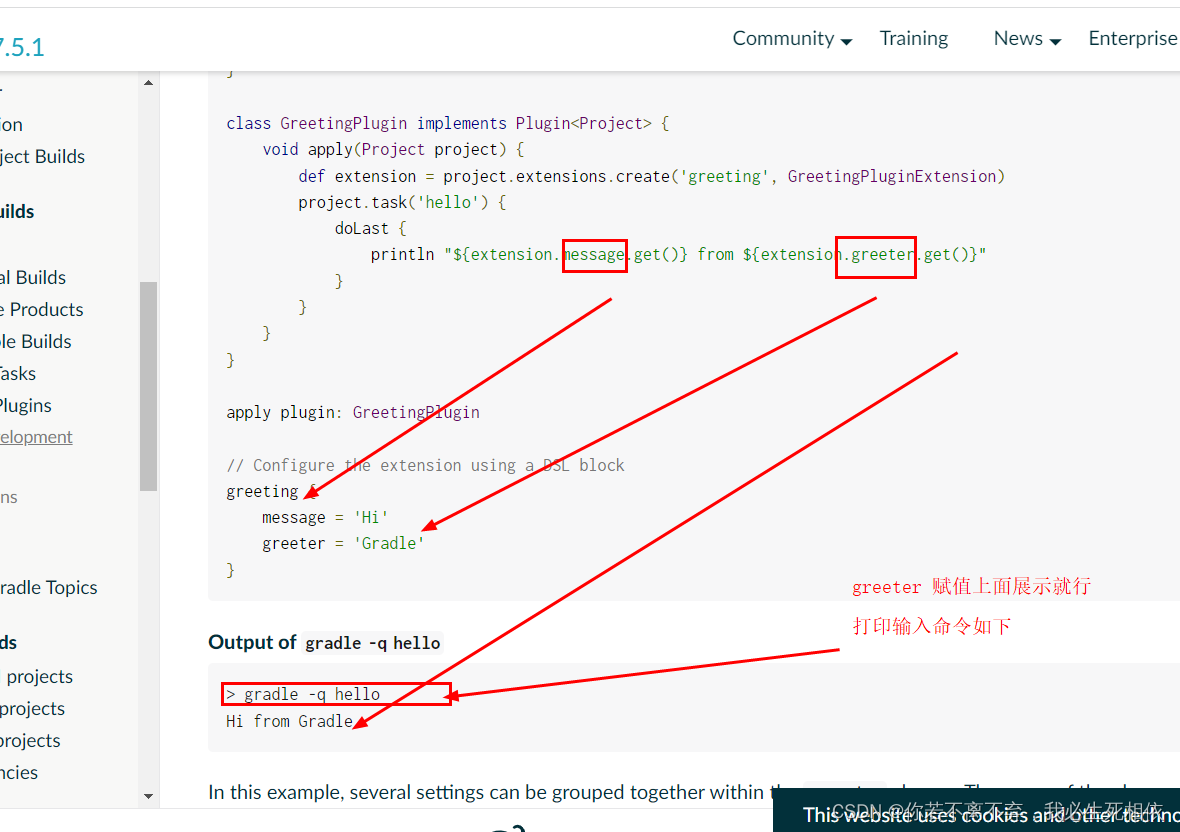Image resolution: width=1180 pixels, height=832 pixels.
Task: Click the 'class GreetingPlugin' code line
Action: [448, 123]
